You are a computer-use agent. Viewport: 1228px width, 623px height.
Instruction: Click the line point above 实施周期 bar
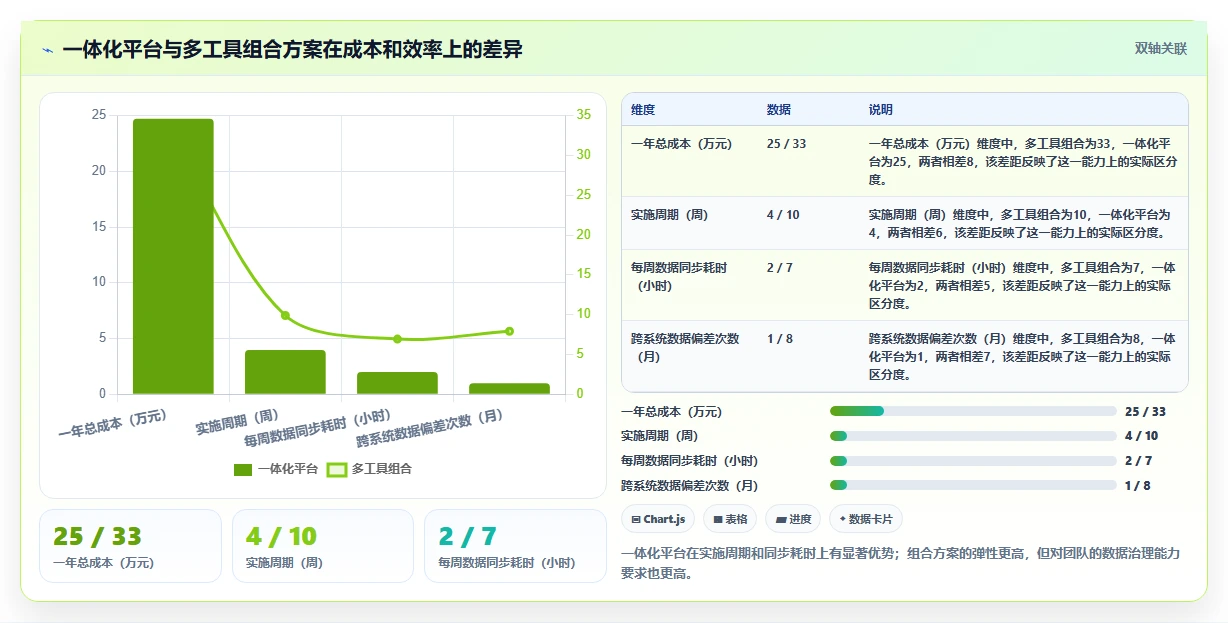pos(285,315)
